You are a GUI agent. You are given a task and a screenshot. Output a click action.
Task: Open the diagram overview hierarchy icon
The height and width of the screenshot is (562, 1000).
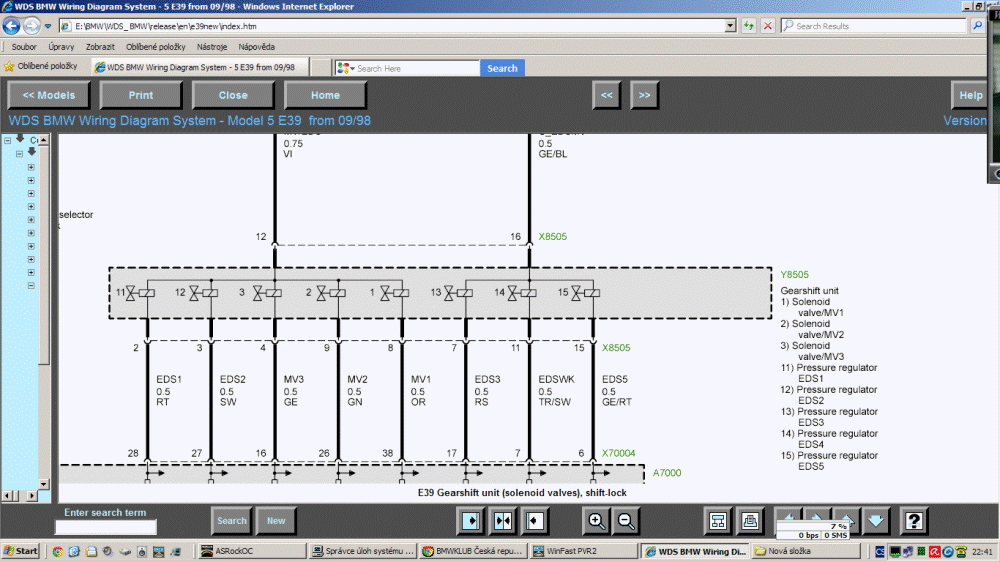pos(717,521)
